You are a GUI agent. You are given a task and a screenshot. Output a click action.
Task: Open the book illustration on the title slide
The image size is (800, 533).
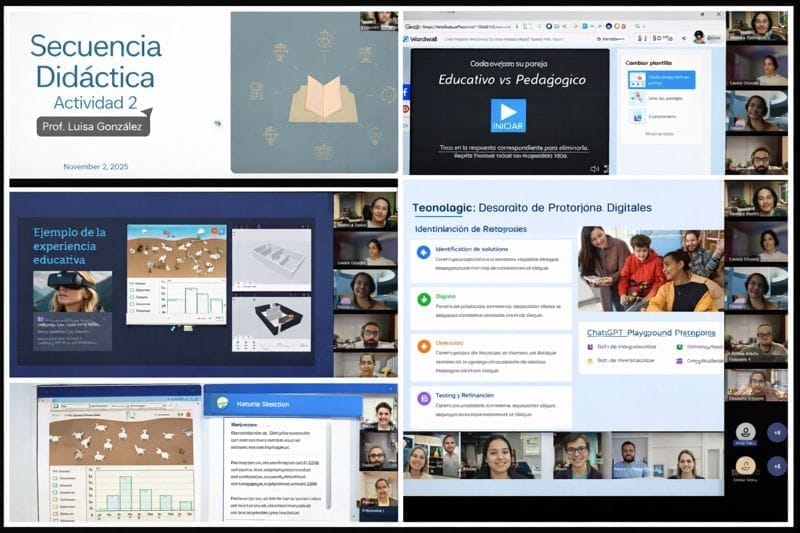[x=323, y=99]
